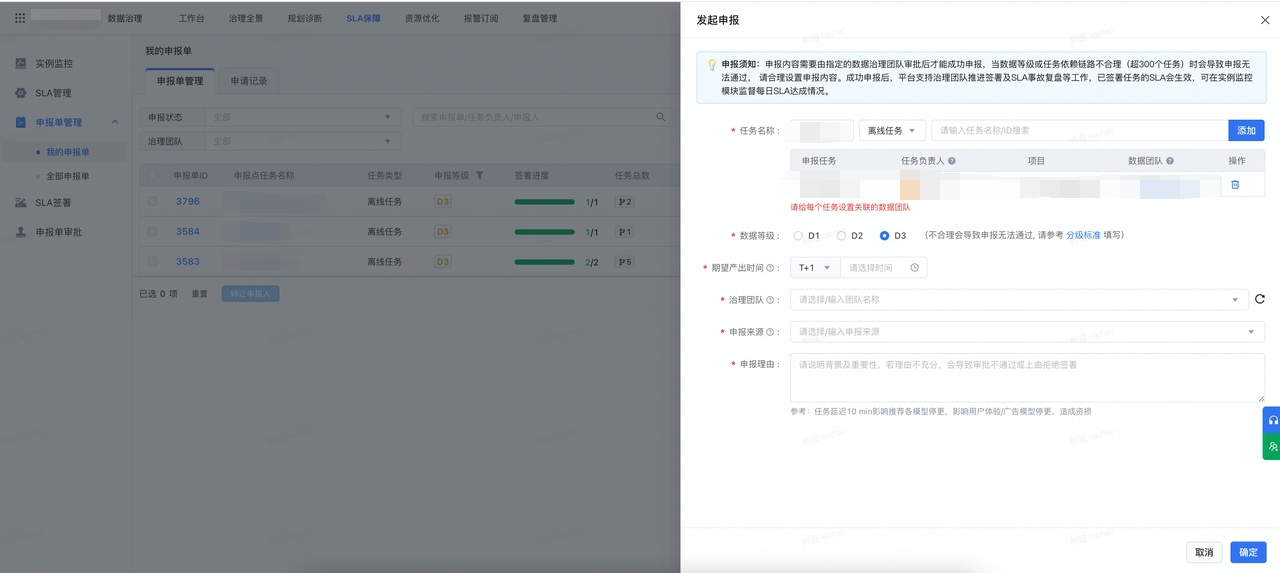
Task: Click the clock icon in time picker
Action: pos(914,268)
